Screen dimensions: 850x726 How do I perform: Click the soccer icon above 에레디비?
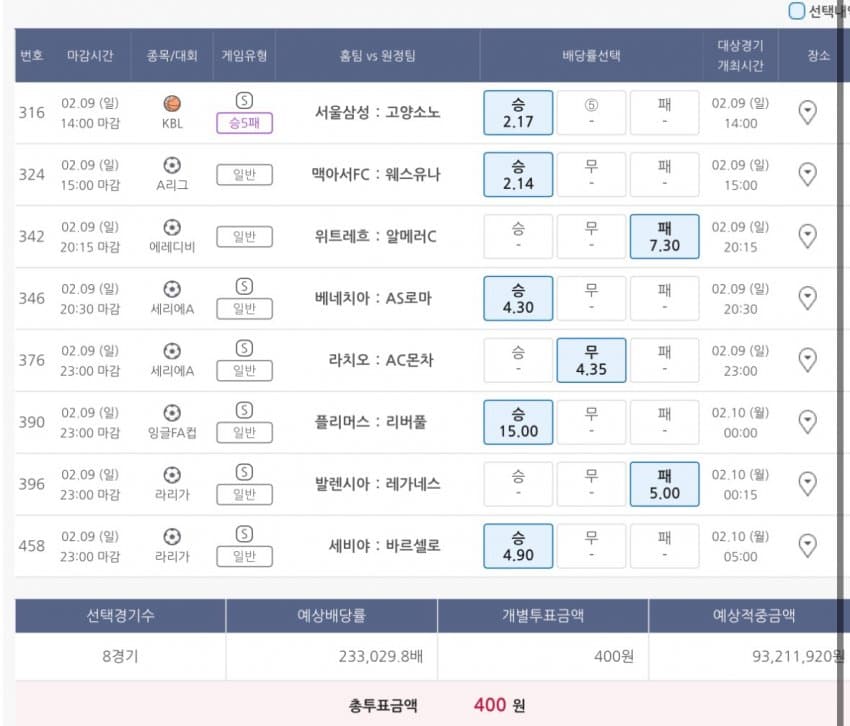coord(172,227)
